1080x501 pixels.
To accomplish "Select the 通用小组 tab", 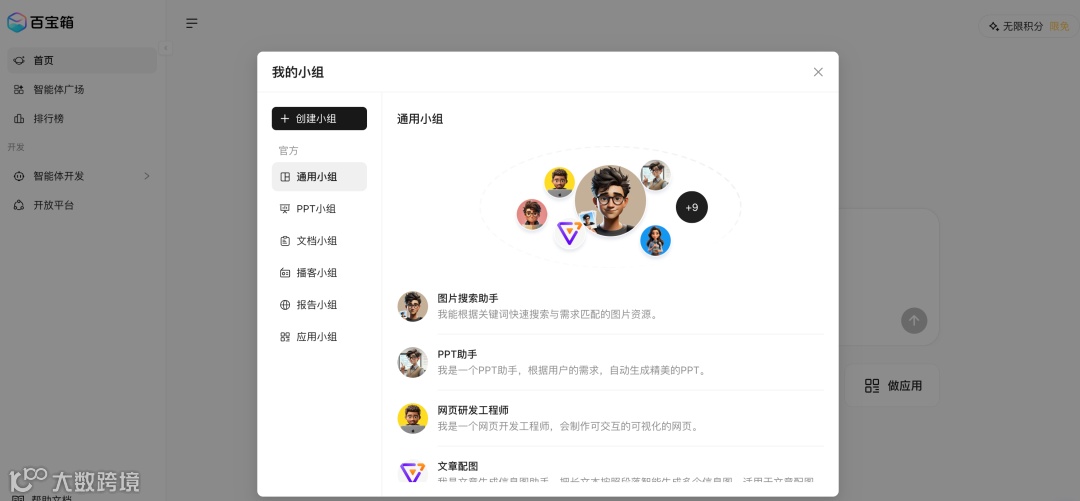I will [319, 176].
